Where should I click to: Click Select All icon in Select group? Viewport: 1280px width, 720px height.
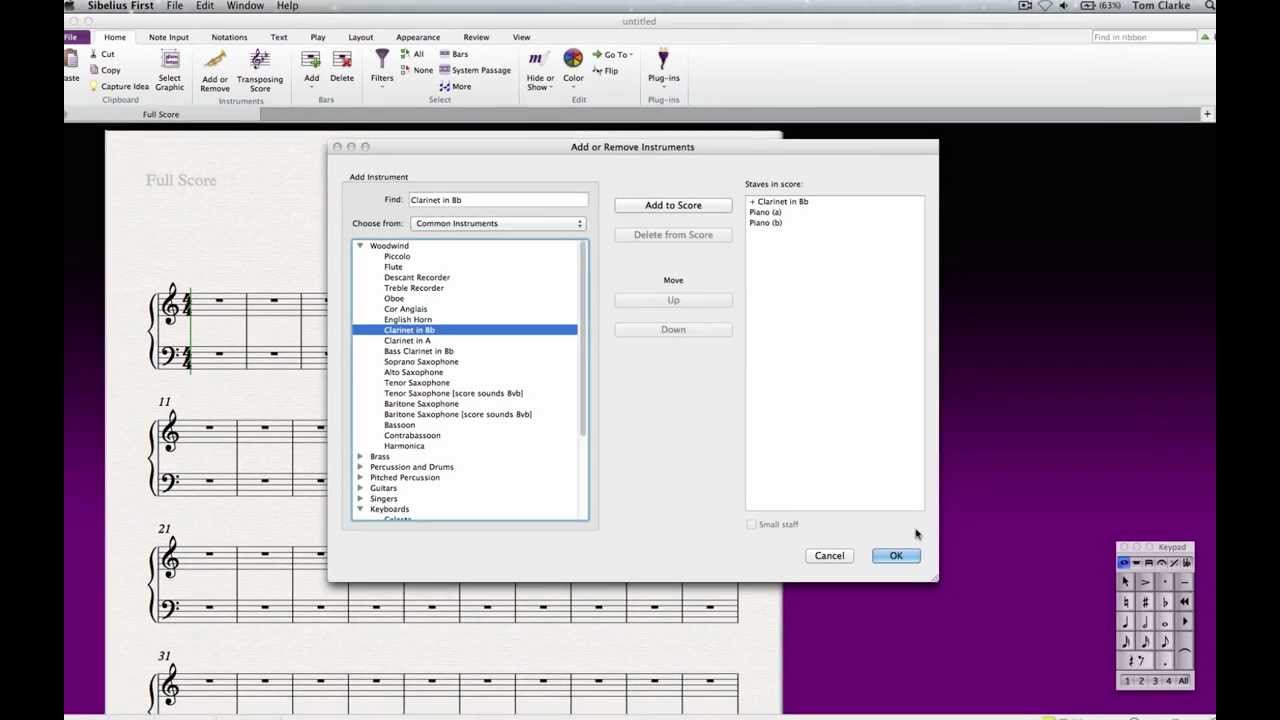(405, 54)
